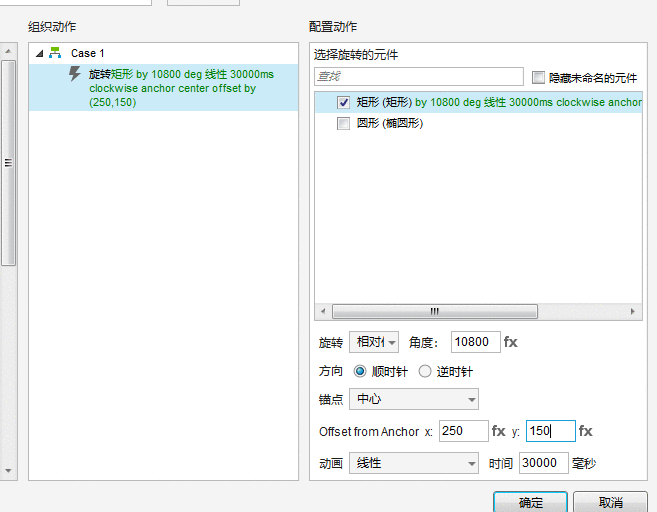Click the Offset x field with 250

(463, 431)
